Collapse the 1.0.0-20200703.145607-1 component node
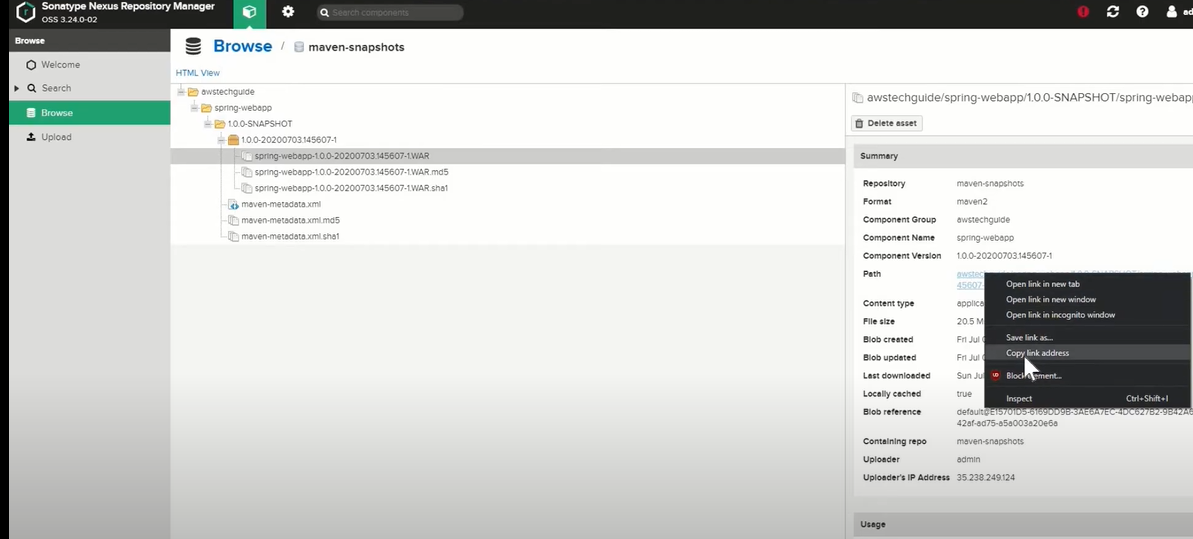Viewport: 1193px width, 539px height. point(221,140)
